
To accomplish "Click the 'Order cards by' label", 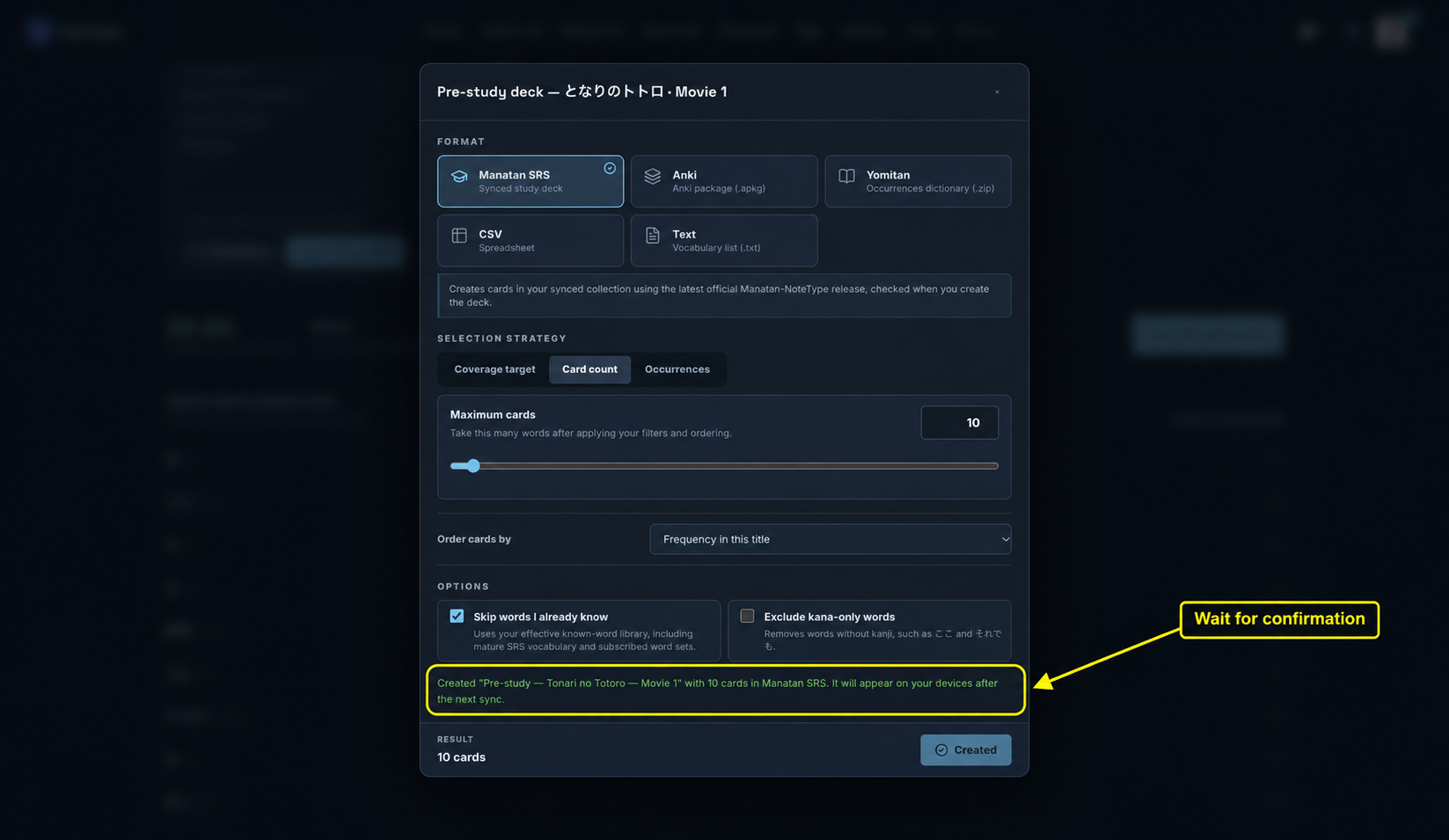I will pos(474,539).
